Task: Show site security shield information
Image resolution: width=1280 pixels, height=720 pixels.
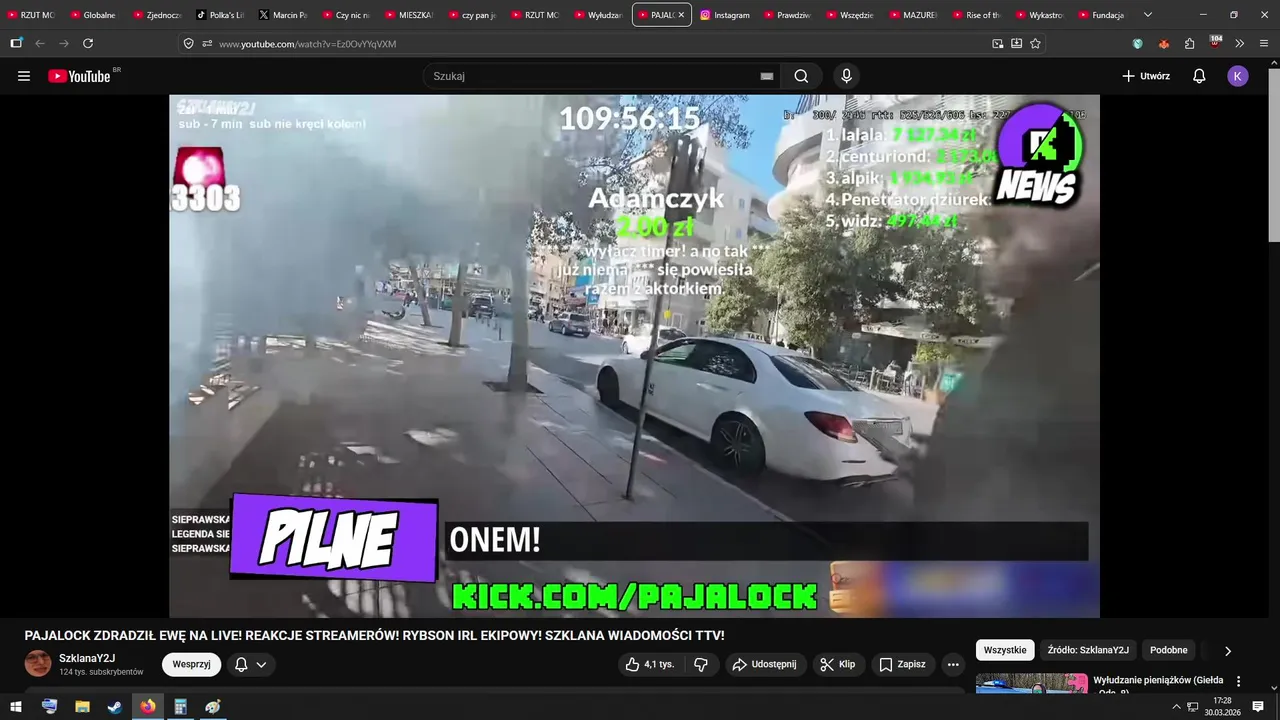Action: [x=188, y=44]
